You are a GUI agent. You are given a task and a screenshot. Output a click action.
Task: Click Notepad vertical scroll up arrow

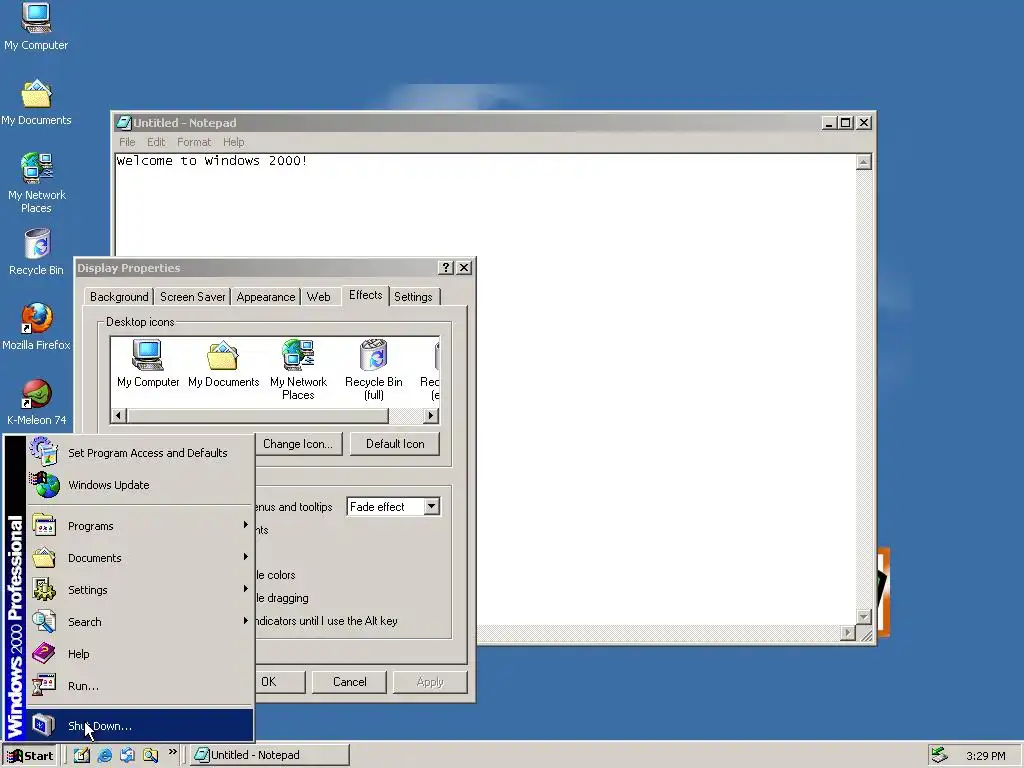tap(863, 162)
